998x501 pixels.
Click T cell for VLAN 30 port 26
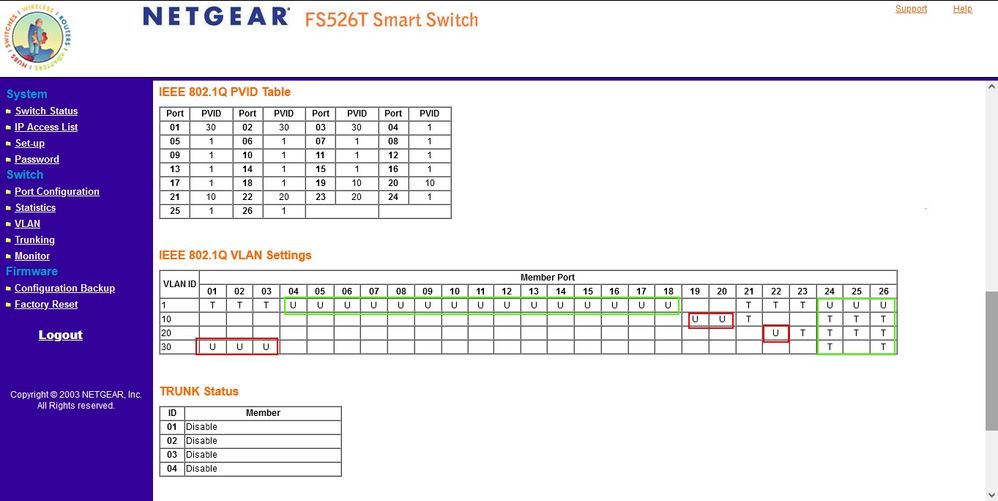point(883,347)
